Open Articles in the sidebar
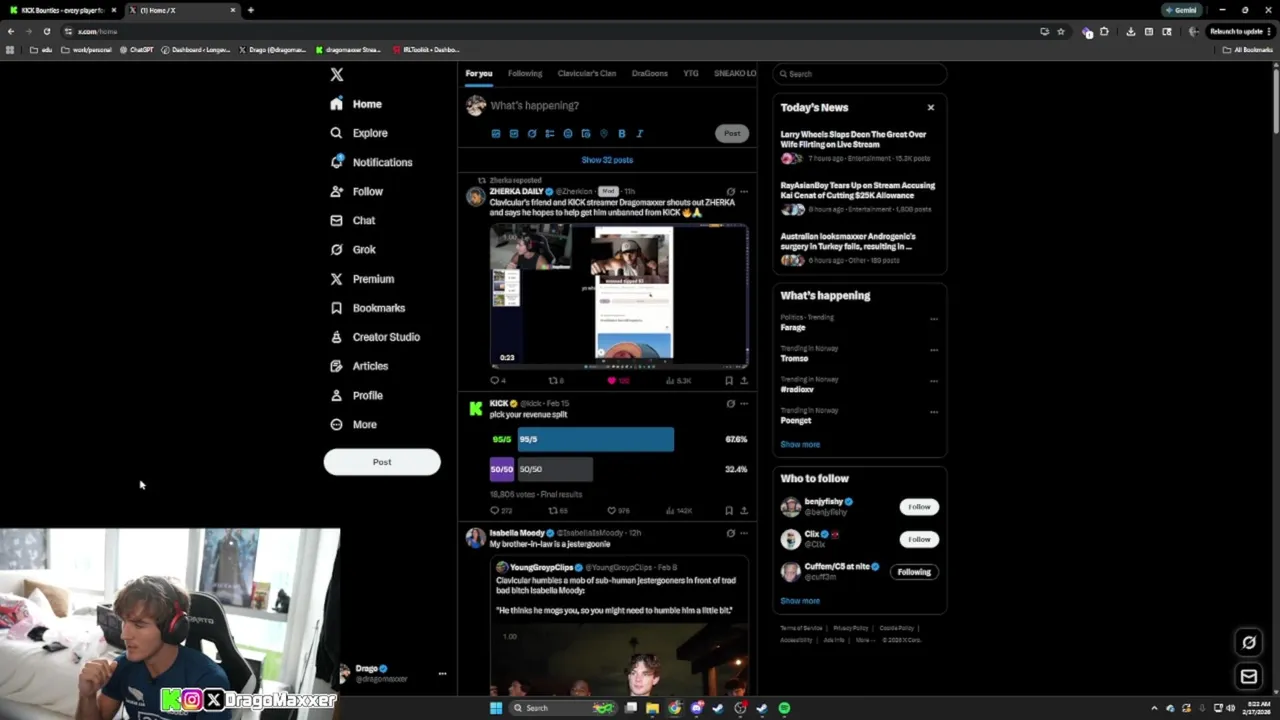Image resolution: width=1280 pixels, height=720 pixels. pyautogui.click(x=359, y=366)
